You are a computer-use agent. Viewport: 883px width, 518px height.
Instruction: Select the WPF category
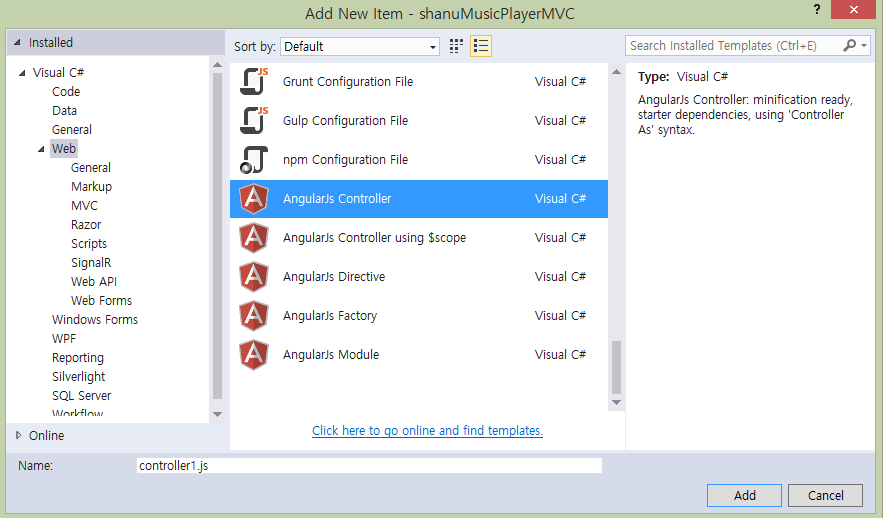(x=64, y=338)
